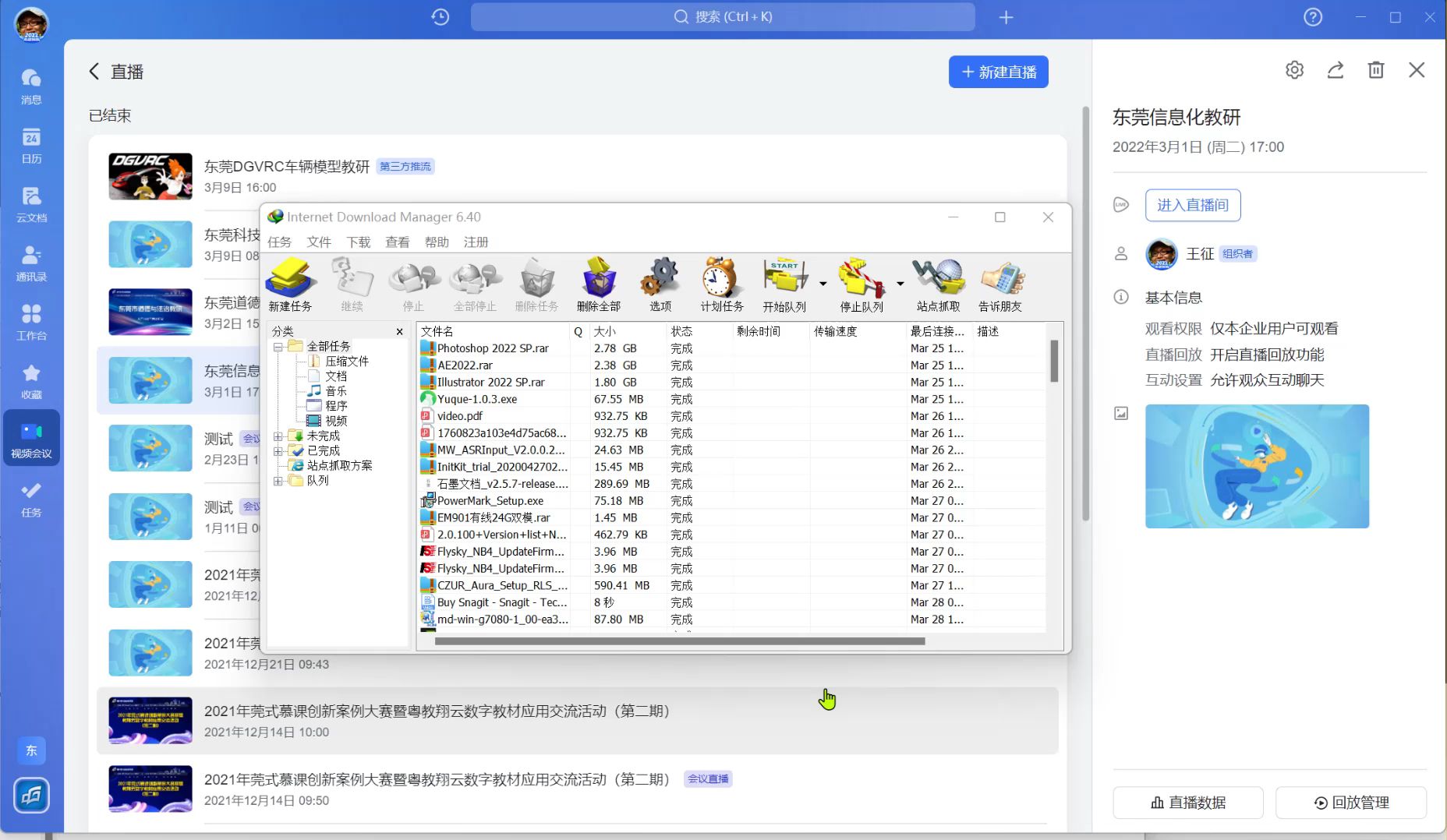Open the Start Queue dropdown arrow
The width and height of the screenshot is (1447, 840).
pyautogui.click(x=823, y=284)
